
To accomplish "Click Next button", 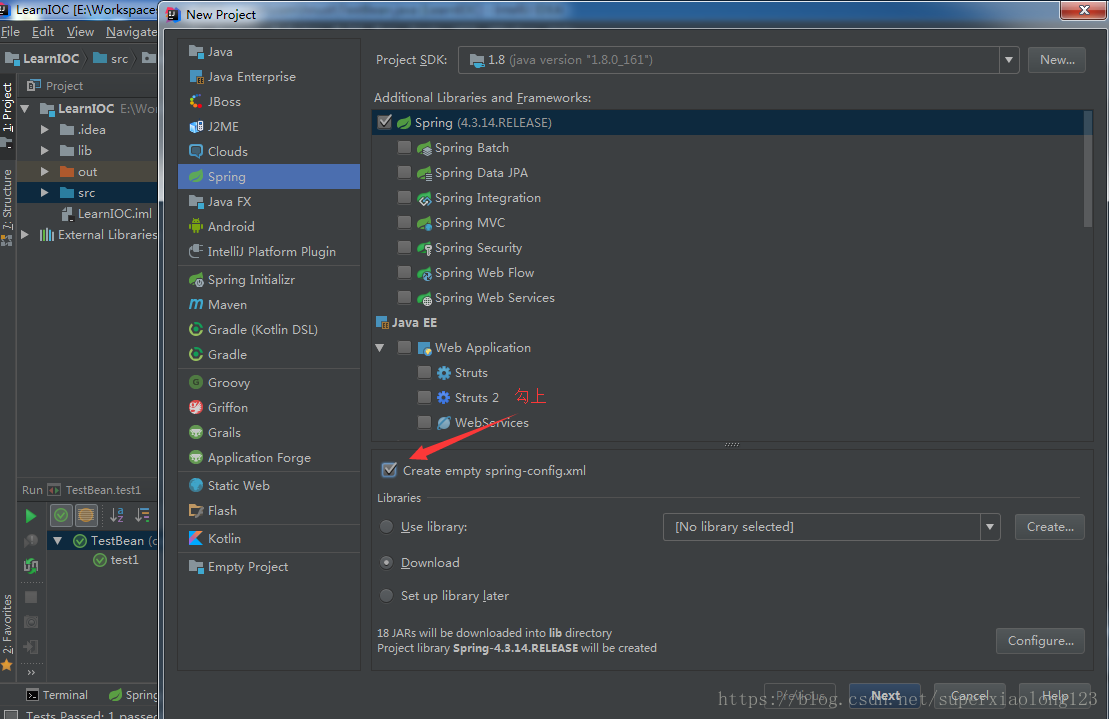I will pos(885,696).
